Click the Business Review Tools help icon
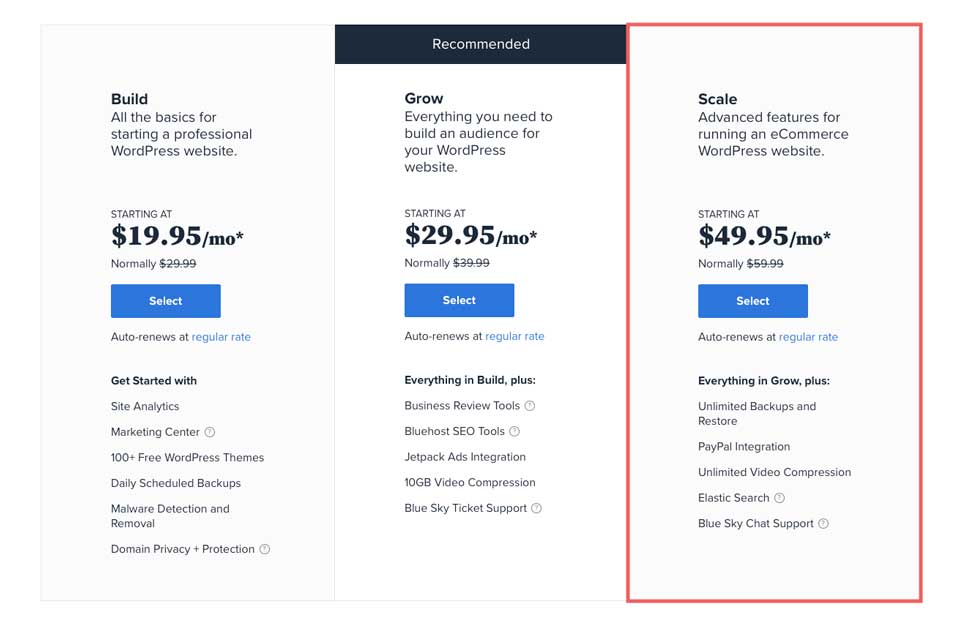 [x=530, y=406]
